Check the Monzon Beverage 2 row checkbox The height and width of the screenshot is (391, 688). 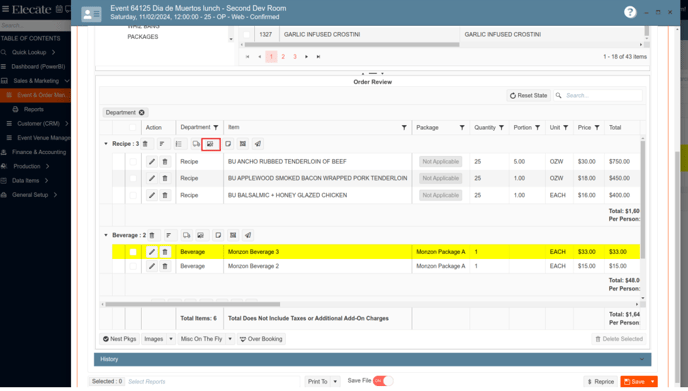(133, 266)
